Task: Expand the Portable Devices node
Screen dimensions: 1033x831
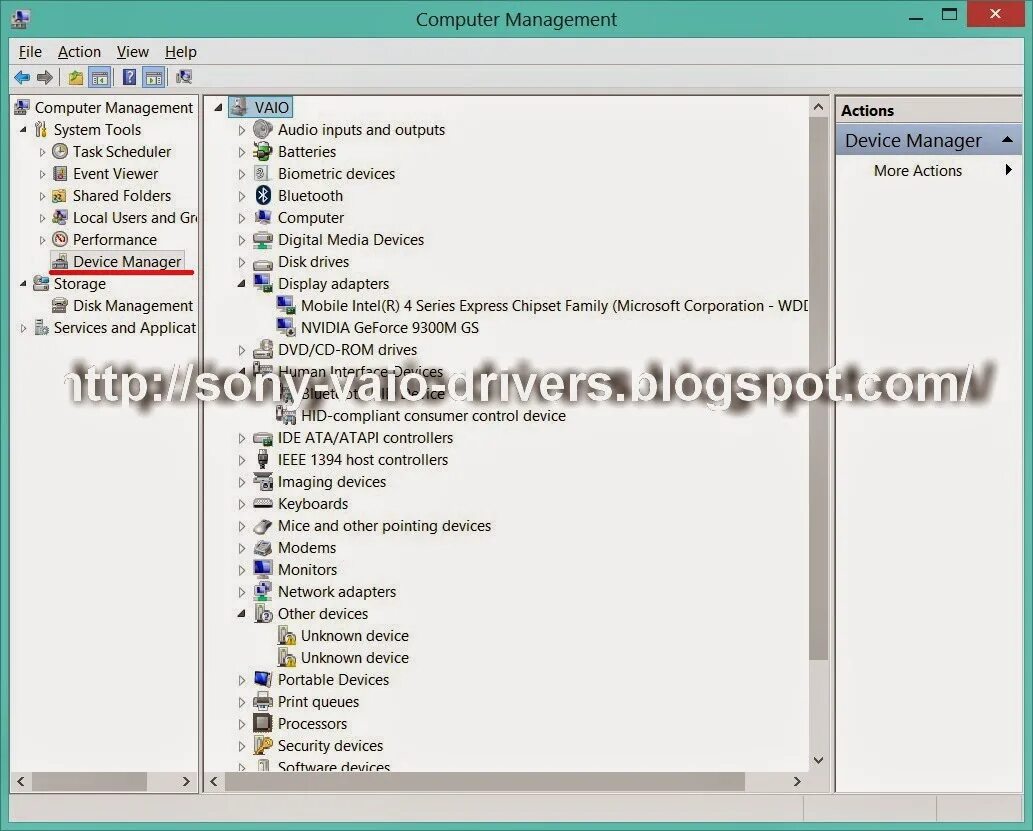Action: click(242, 679)
